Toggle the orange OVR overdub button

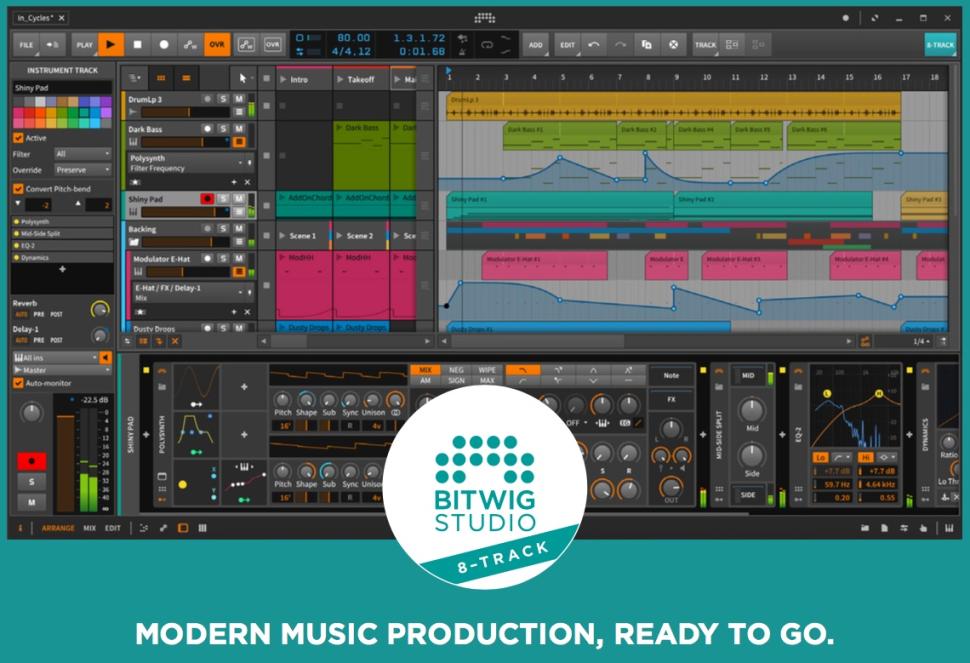[x=217, y=45]
